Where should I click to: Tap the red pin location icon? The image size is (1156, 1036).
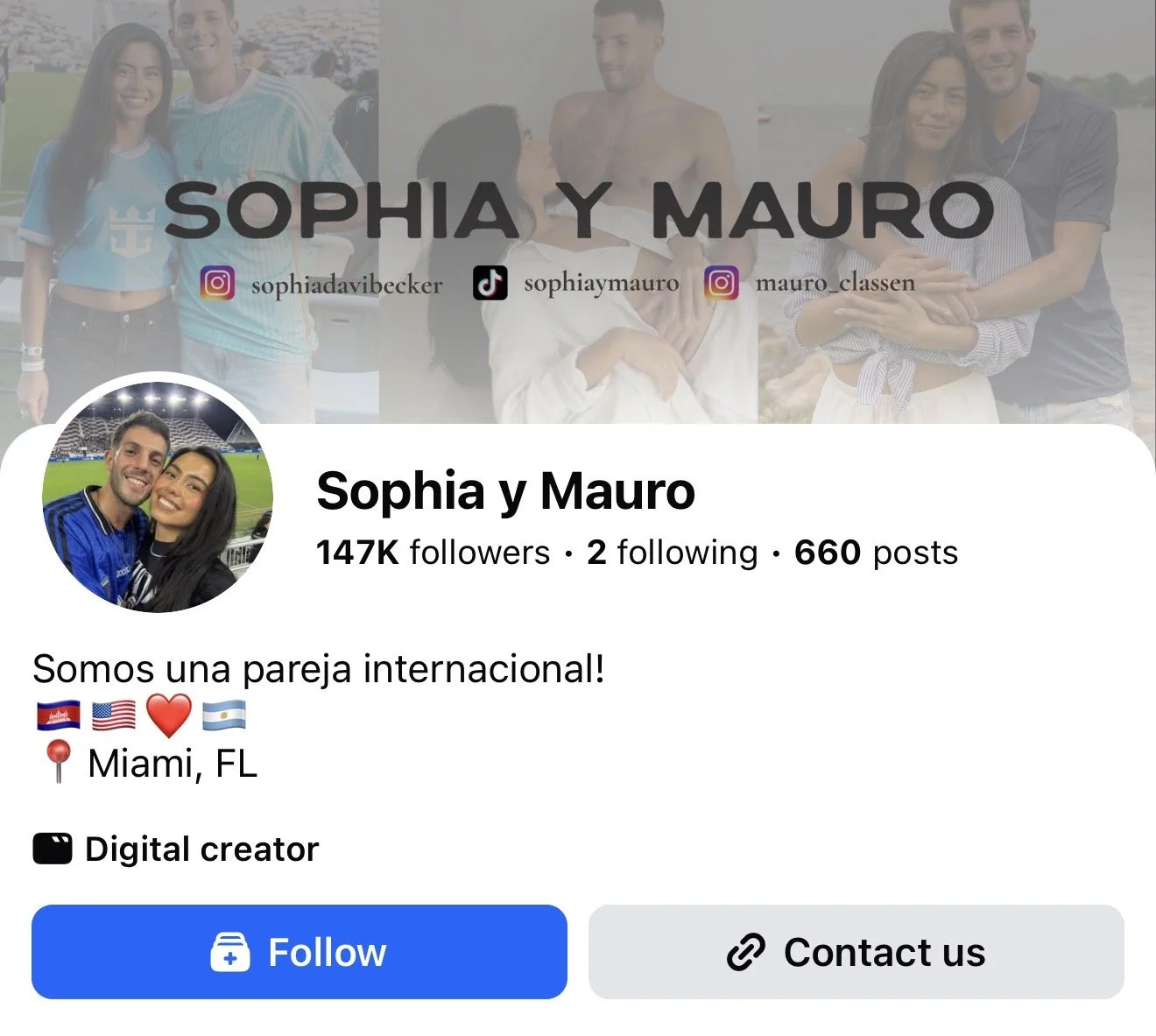pyautogui.click(x=58, y=761)
